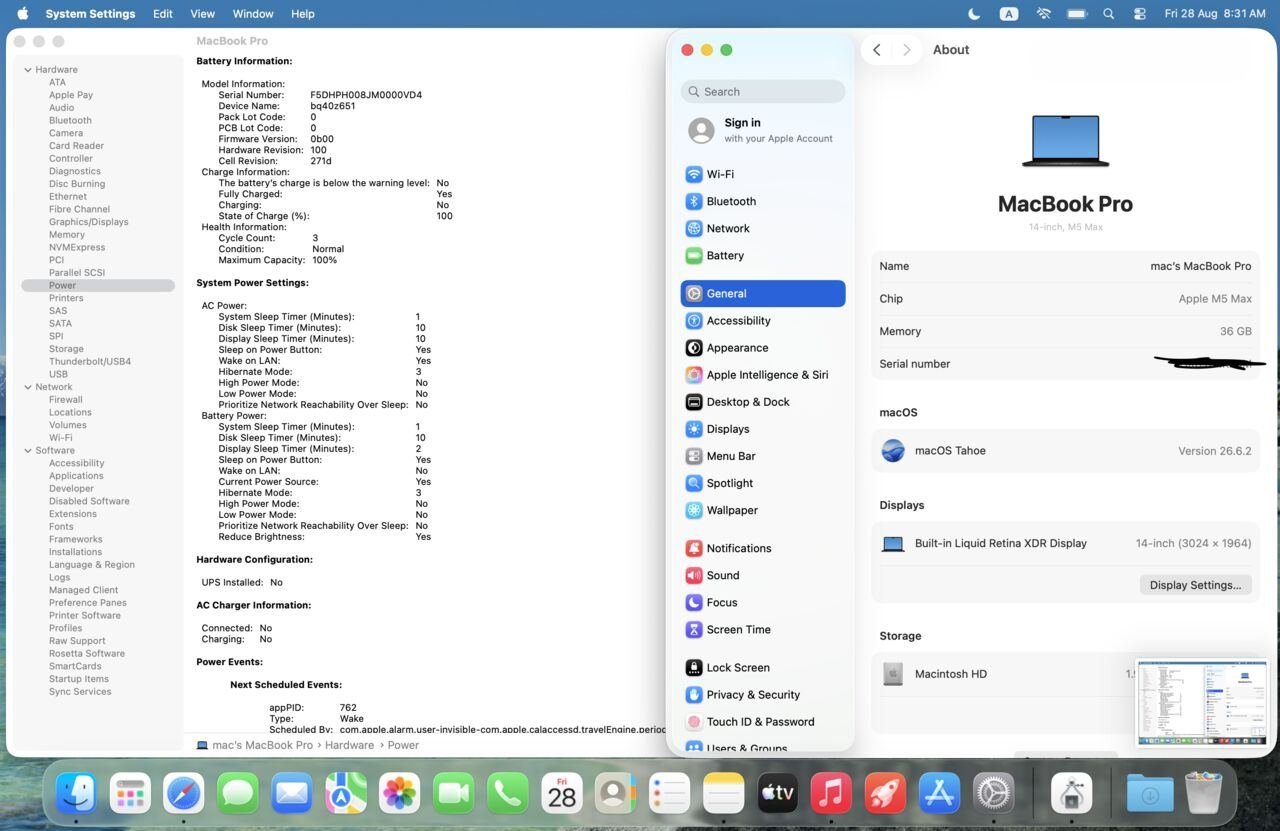Open Menu Bar settings

763,455
